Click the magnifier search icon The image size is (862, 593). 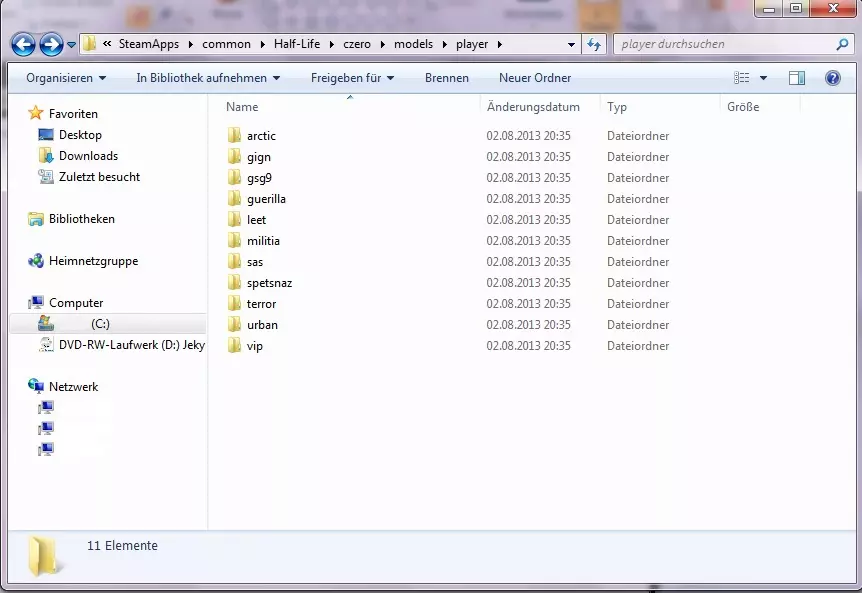(x=842, y=44)
